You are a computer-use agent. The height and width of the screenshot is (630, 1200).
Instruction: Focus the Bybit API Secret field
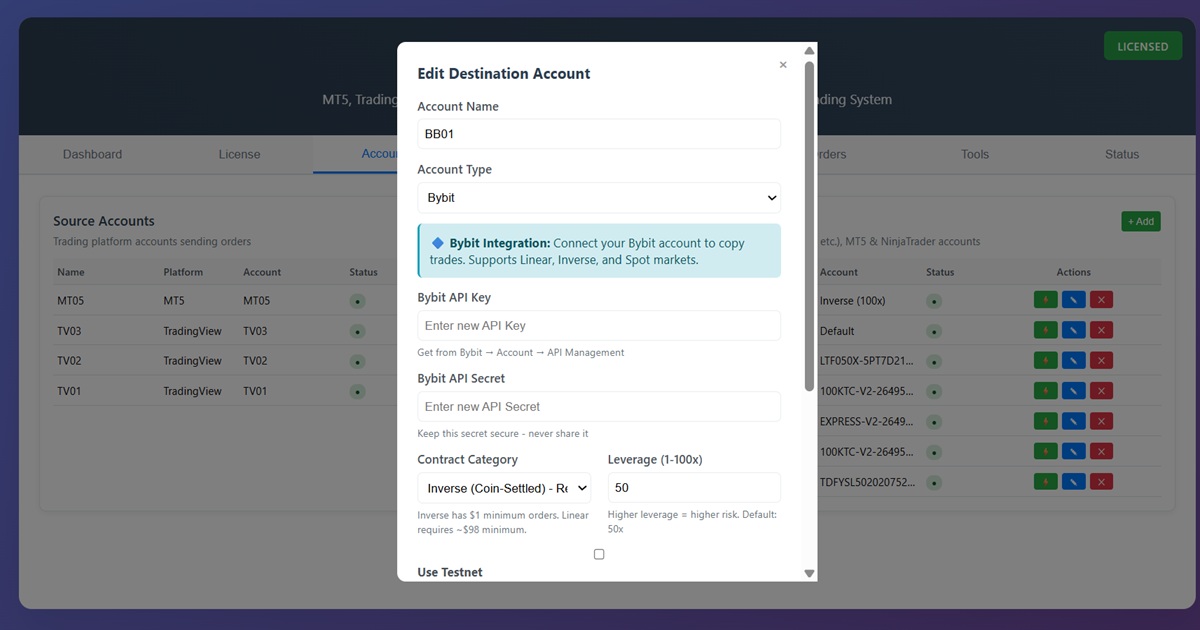[x=599, y=407]
